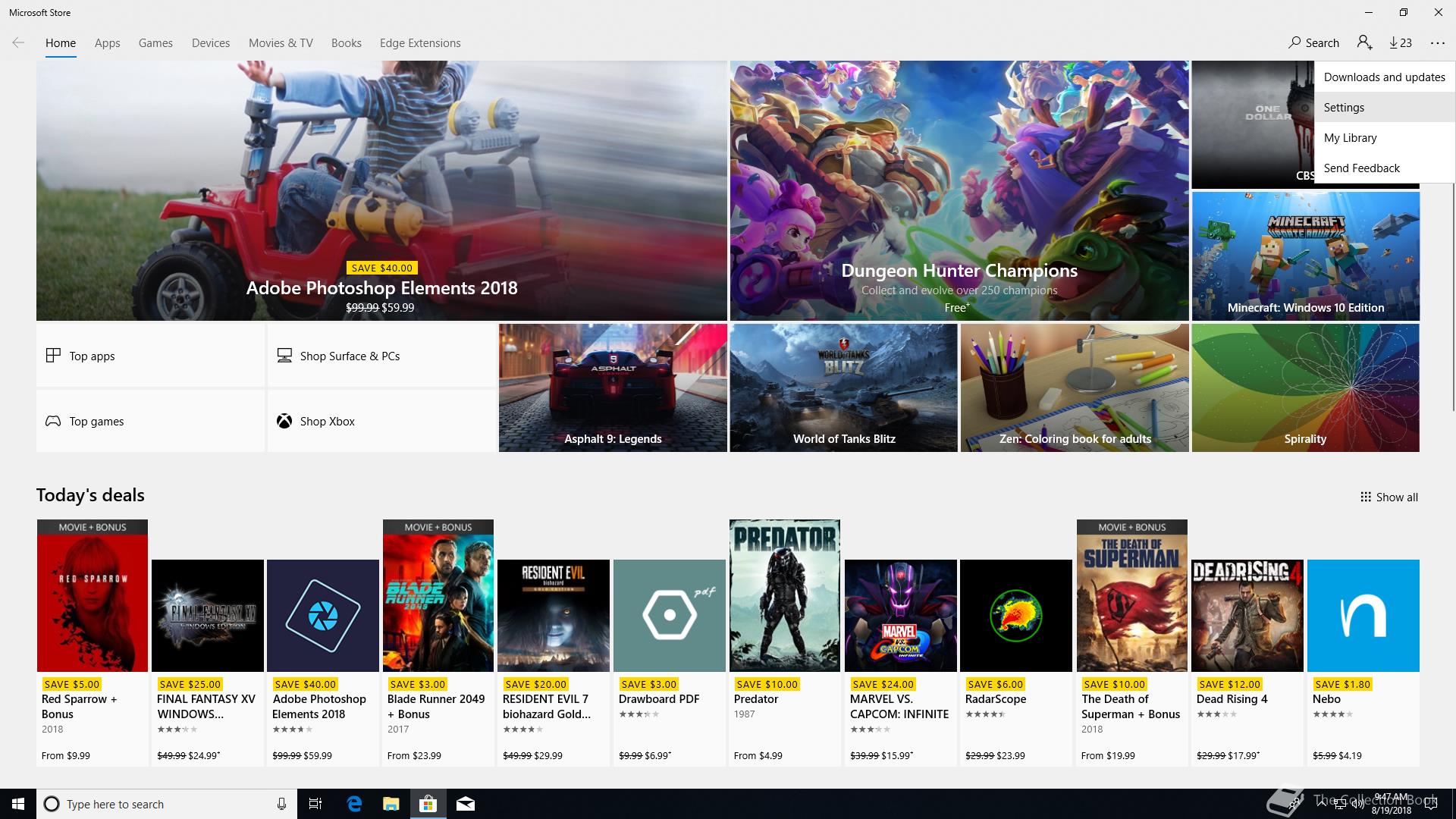Open the Drawboard PDF deal
Viewport: 1456px width, 819px height.
click(x=670, y=662)
